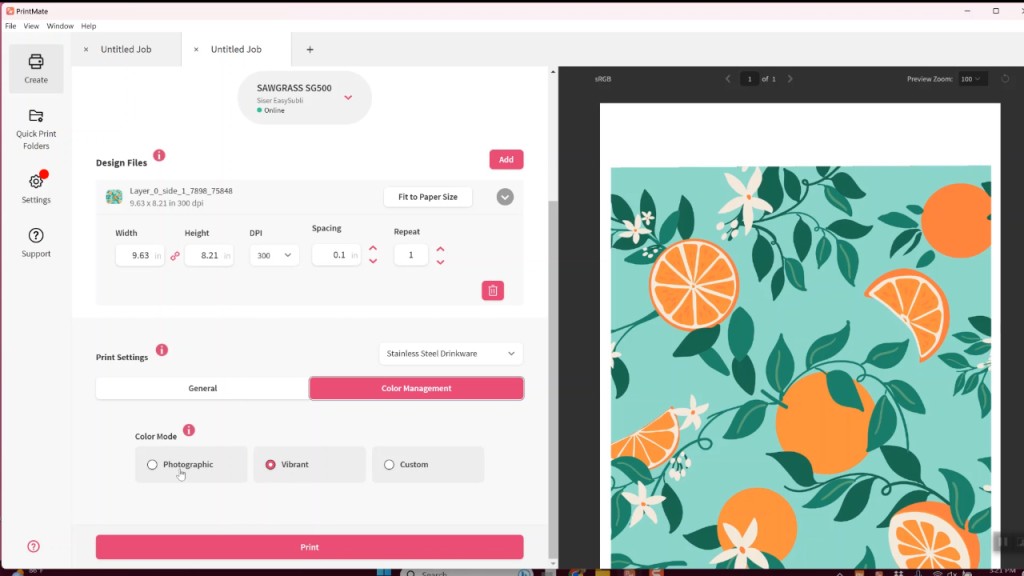Expand the SAWGRASS SG500 printer dropdown

pyautogui.click(x=347, y=97)
